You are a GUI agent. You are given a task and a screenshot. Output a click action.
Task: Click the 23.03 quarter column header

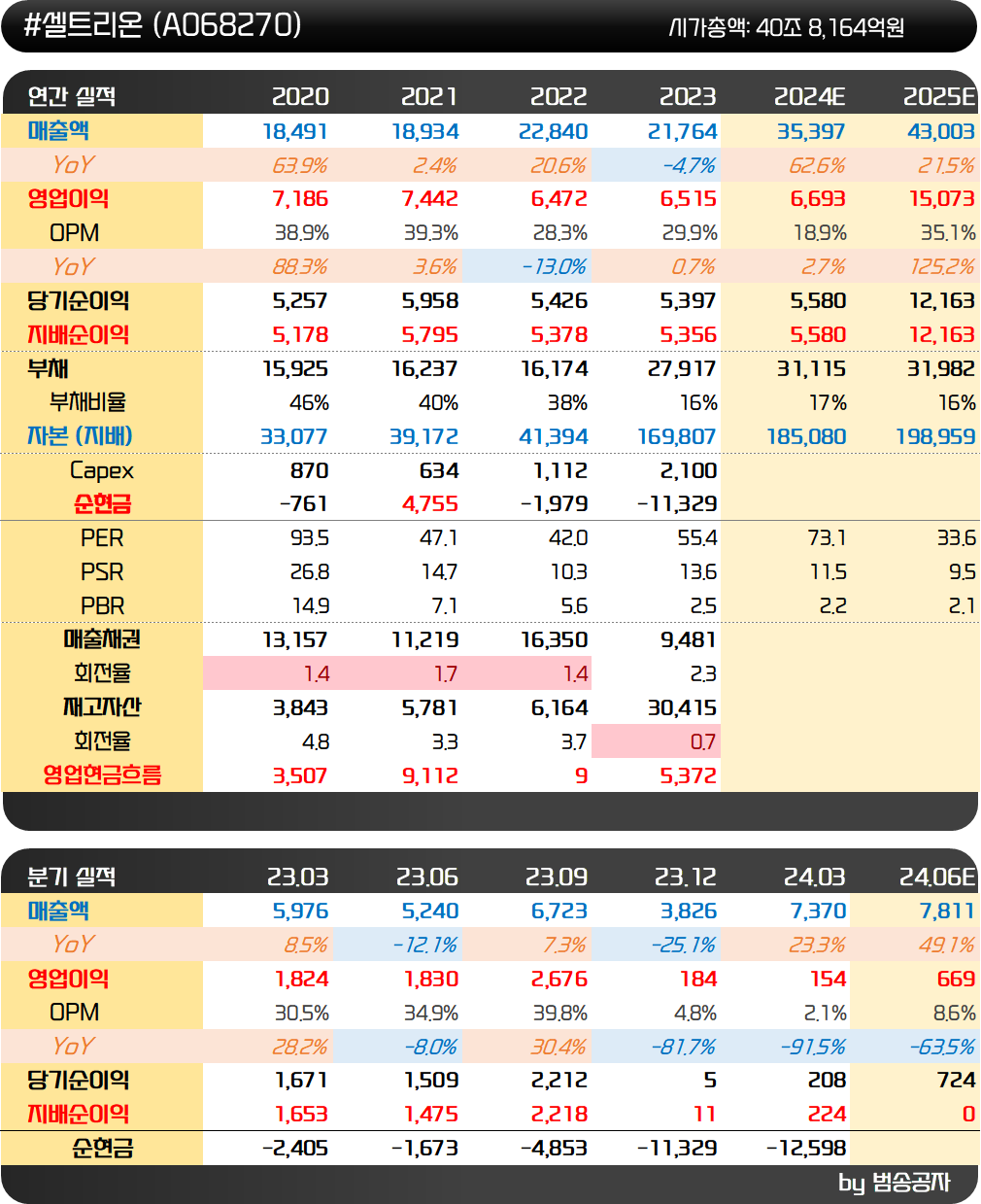(x=297, y=877)
